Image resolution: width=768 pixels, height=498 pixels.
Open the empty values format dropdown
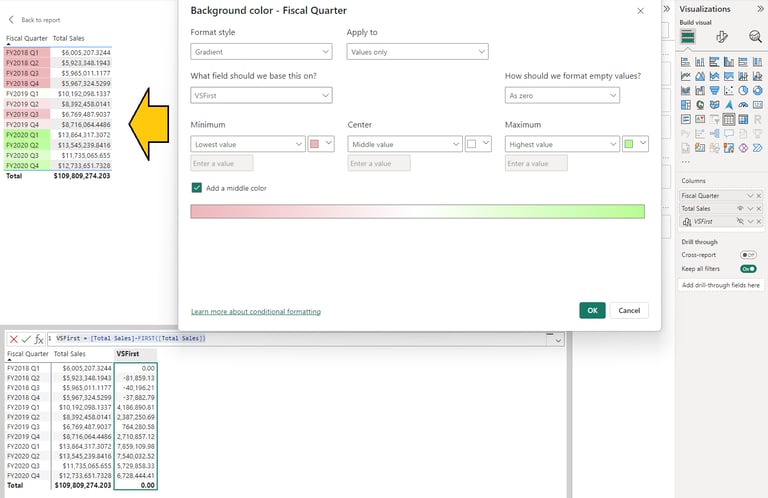(x=562, y=95)
